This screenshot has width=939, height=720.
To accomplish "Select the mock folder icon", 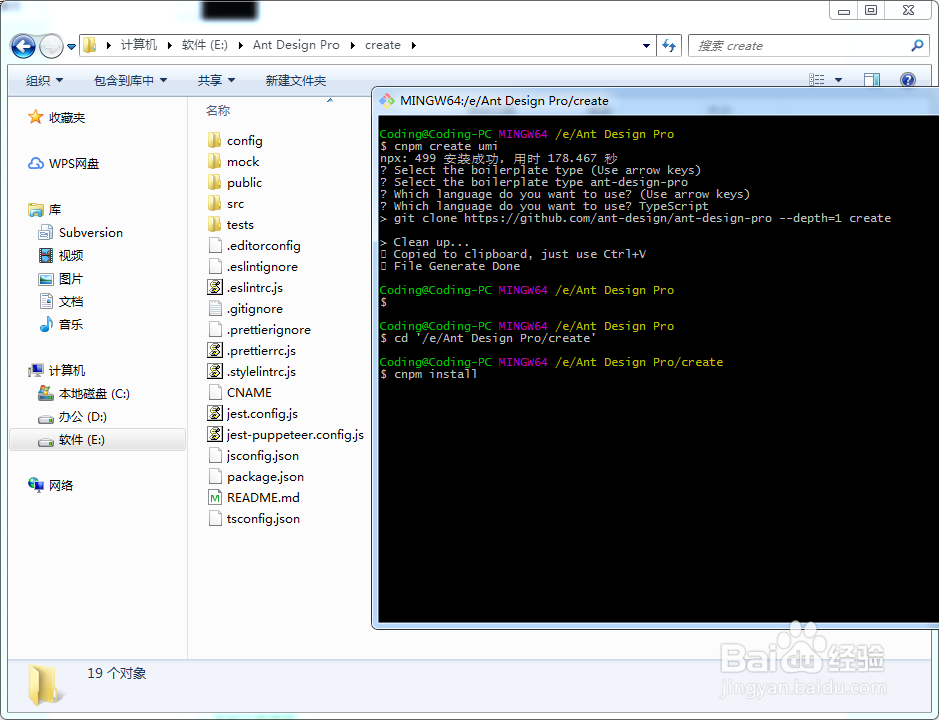I will [214, 161].
